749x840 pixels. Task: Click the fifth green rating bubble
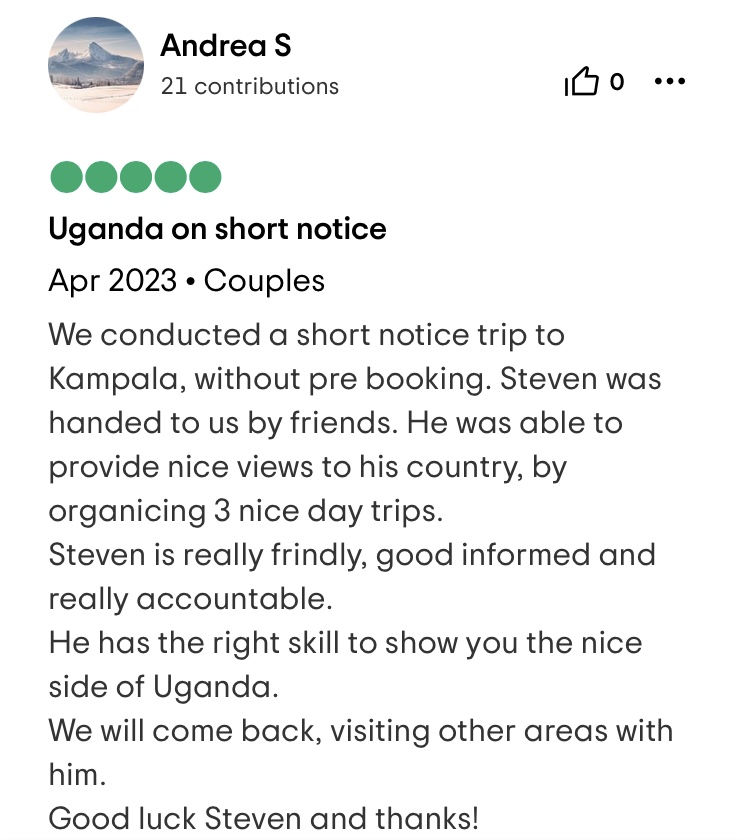point(204,177)
